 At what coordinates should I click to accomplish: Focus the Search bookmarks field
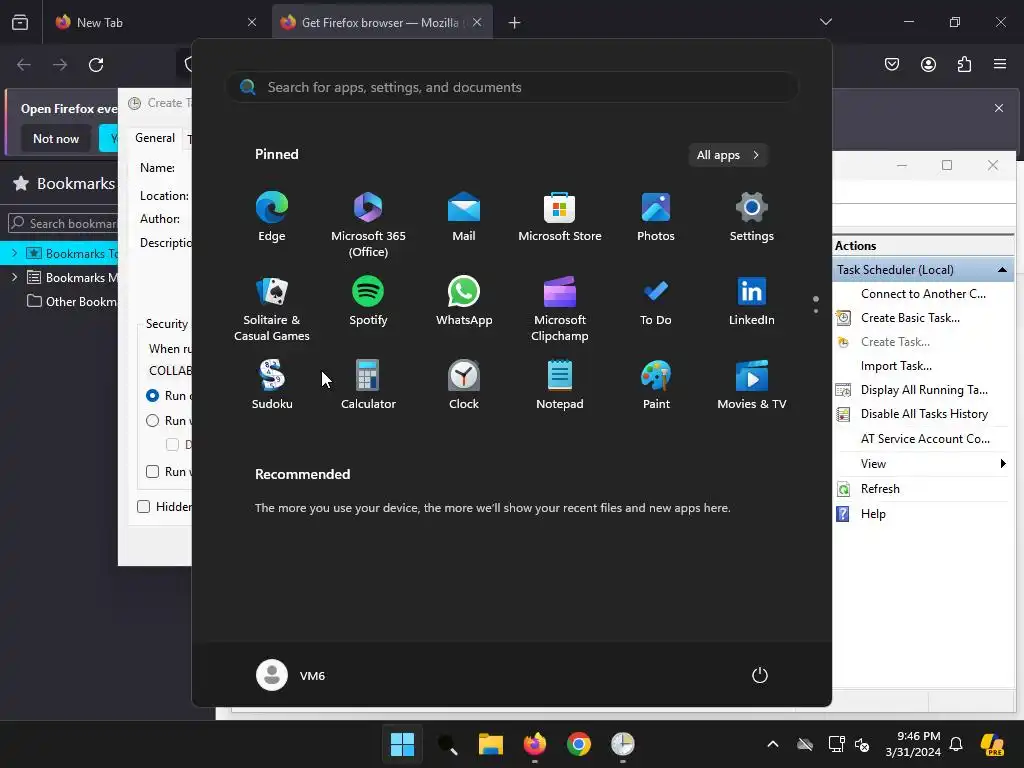(x=63, y=223)
